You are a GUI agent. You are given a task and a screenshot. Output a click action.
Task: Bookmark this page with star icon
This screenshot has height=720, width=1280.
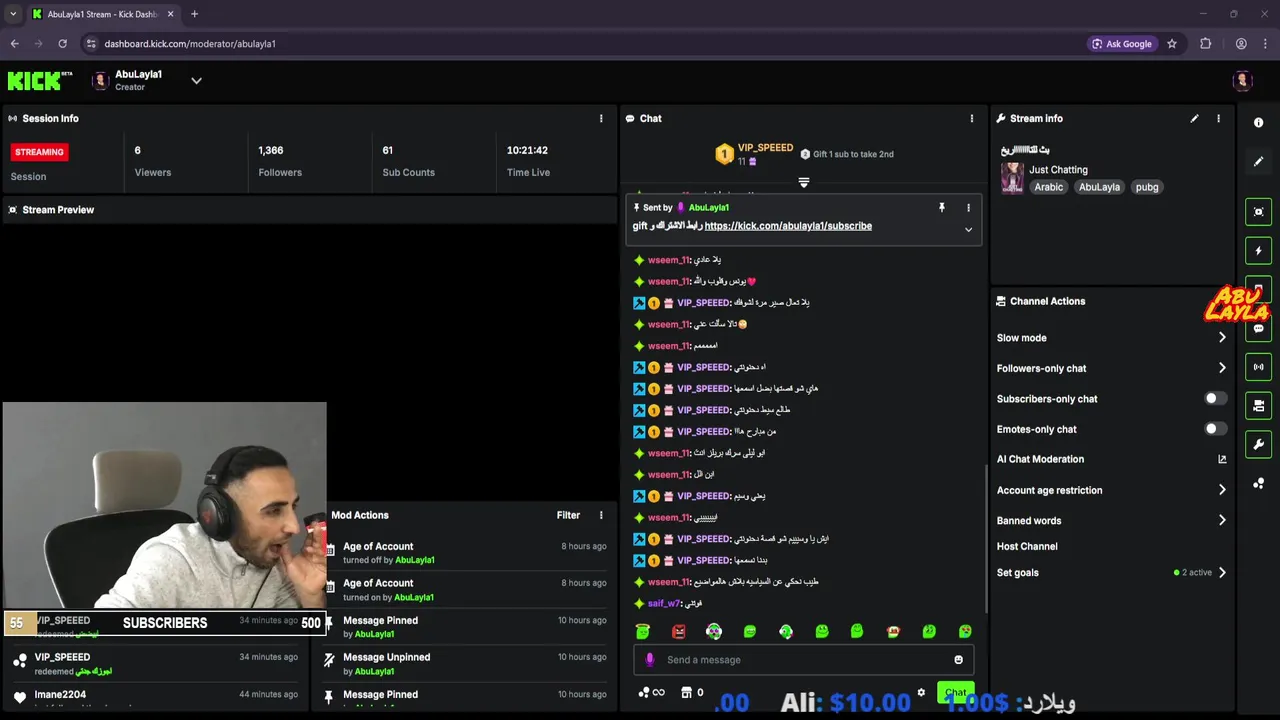point(1172,44)
